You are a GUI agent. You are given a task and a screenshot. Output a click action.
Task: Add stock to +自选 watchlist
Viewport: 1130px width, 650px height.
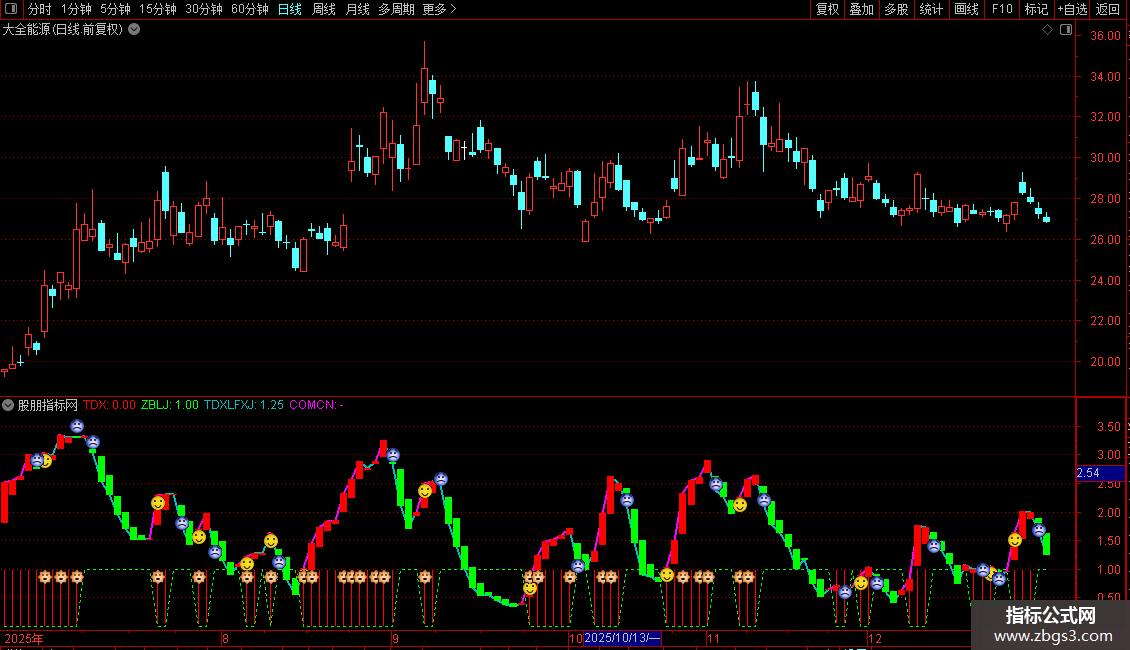(x=1072, y=9)
